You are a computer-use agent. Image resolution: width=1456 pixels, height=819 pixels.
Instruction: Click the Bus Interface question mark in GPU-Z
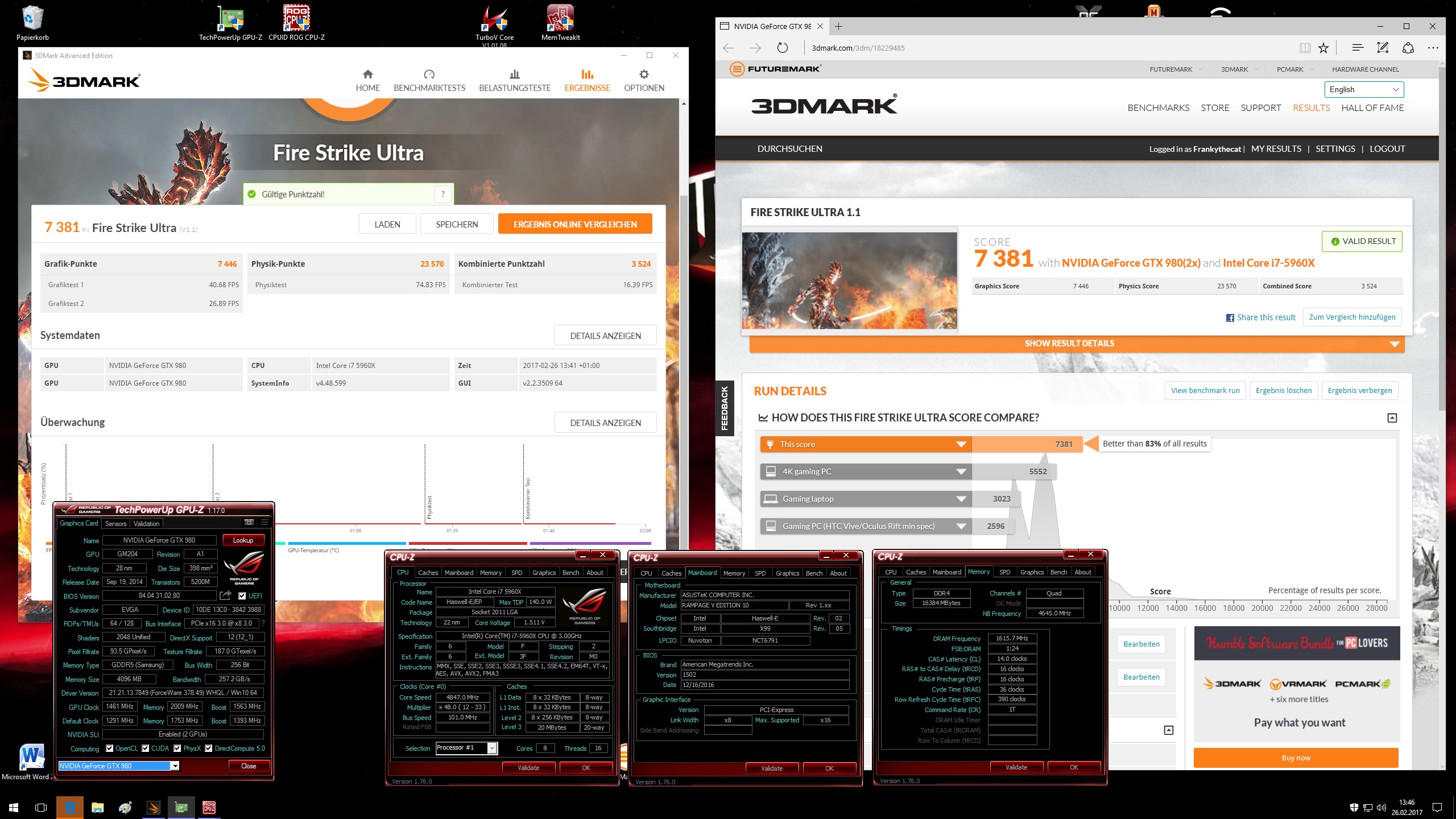point(263,623)
